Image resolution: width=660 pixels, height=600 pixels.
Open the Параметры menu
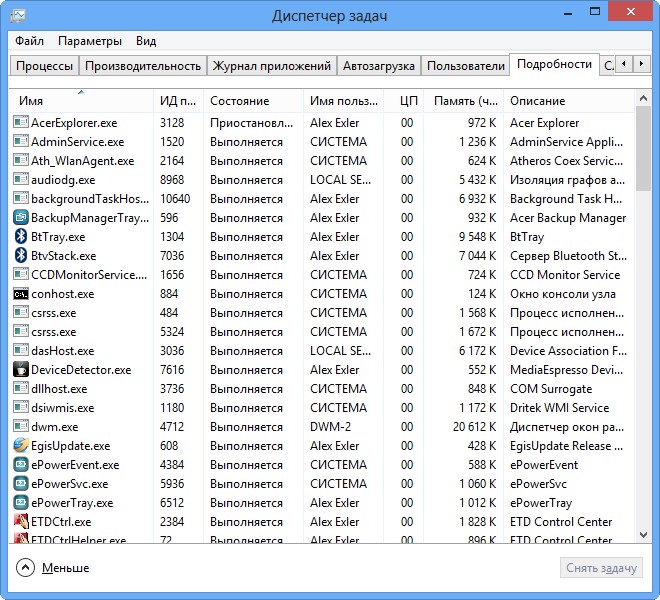pyautogui.click(x=90, y=41)
